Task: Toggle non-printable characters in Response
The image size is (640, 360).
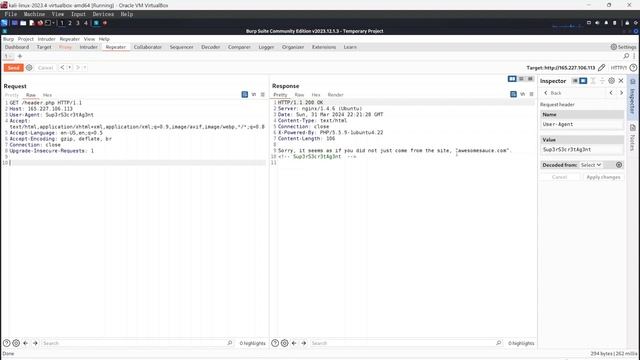Action: (x=522, y=94)
